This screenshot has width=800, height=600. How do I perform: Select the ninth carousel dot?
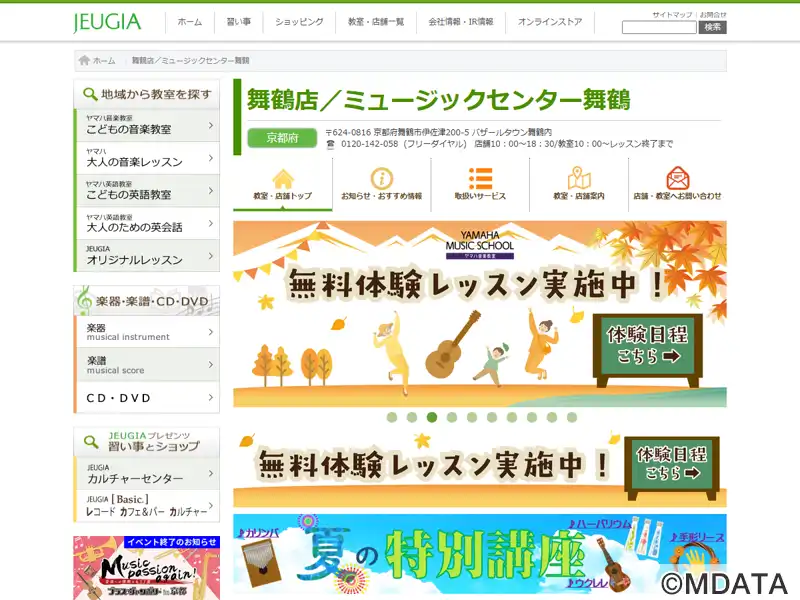pyautogui.click(x=552, y=417)
